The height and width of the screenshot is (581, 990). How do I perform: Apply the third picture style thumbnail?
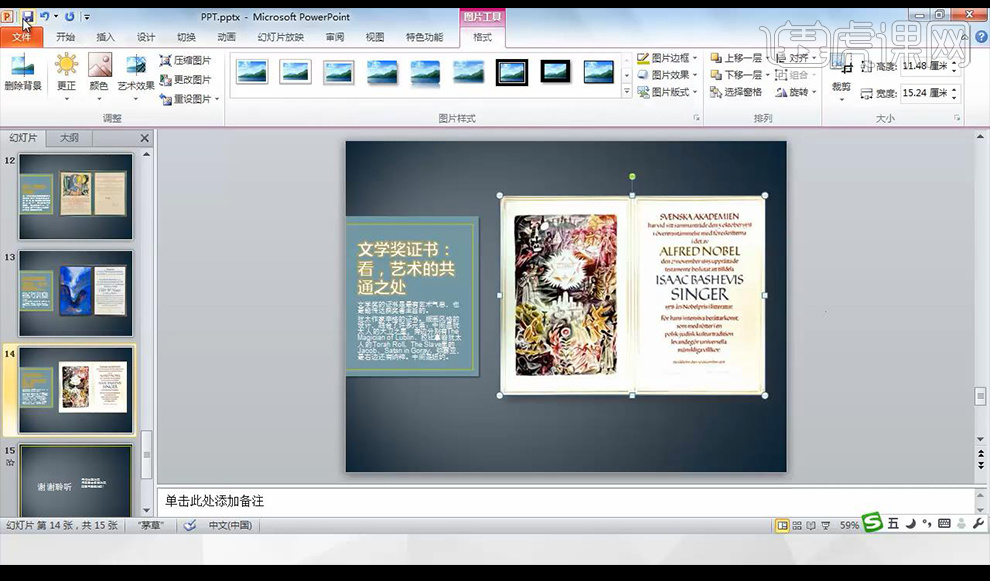(x=338, y=72)
